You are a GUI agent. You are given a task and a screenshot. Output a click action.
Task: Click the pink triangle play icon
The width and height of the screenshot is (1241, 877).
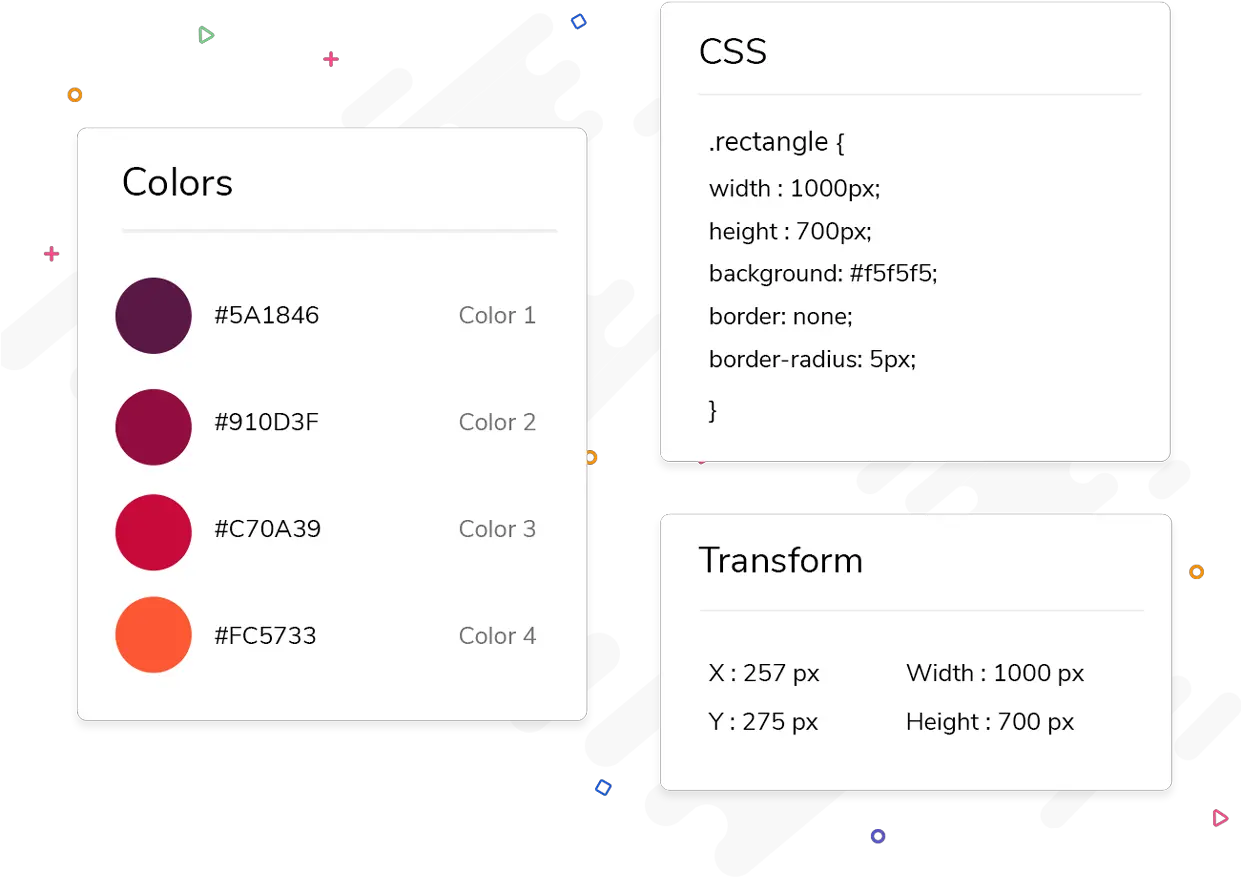coord(1220,818)
